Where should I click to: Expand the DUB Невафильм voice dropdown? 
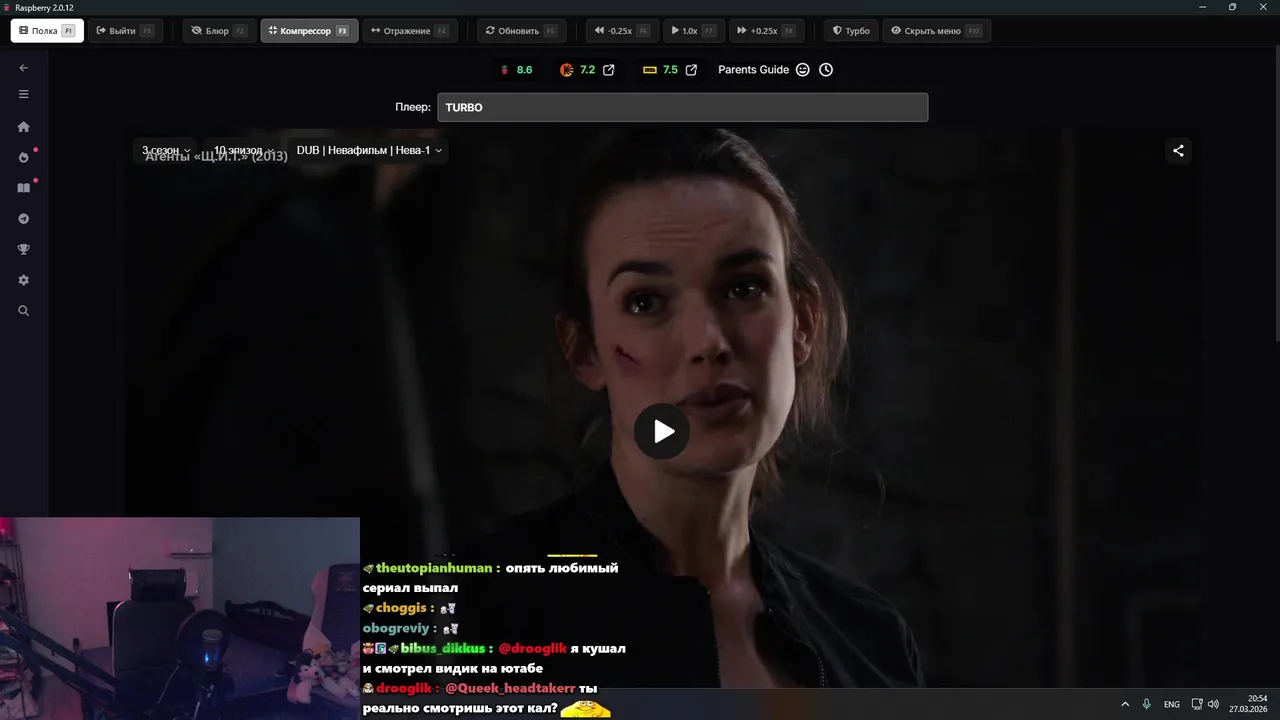[x=369, y=150]
